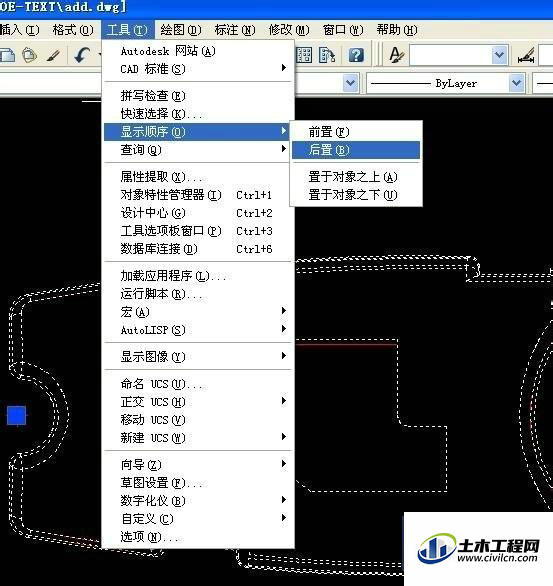
Task: Select the blue grip square on drawing
Action: [x=16, y=415]
